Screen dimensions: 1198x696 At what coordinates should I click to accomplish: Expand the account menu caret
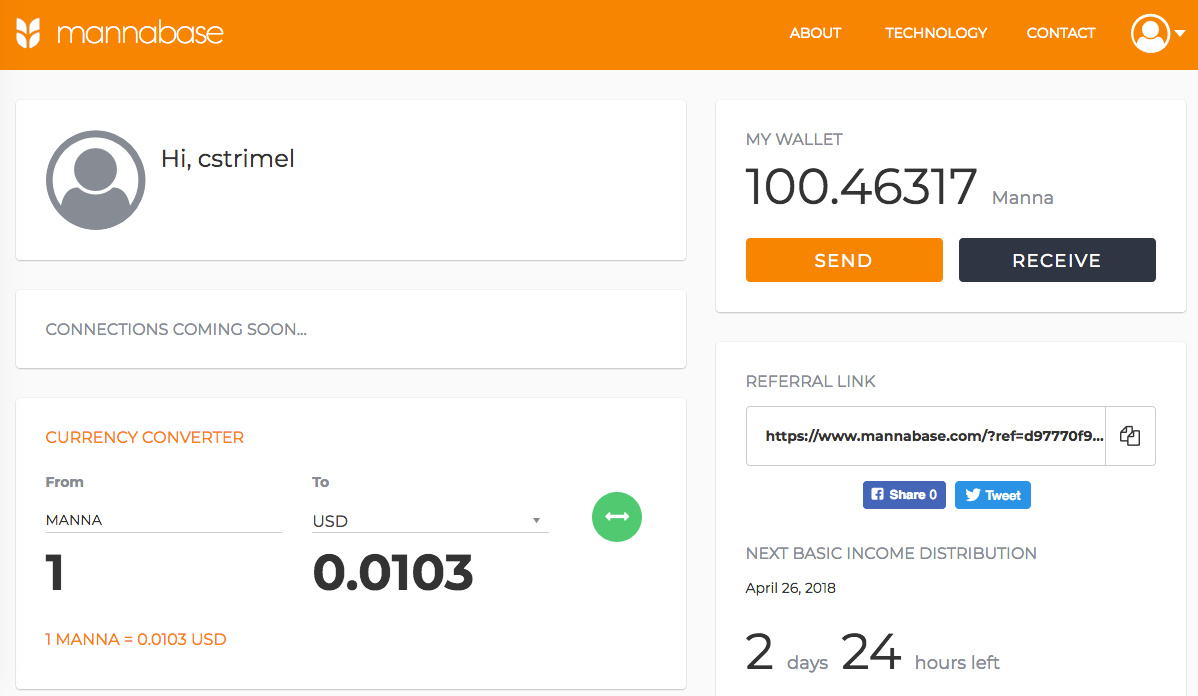click(x=1180, y=33)
